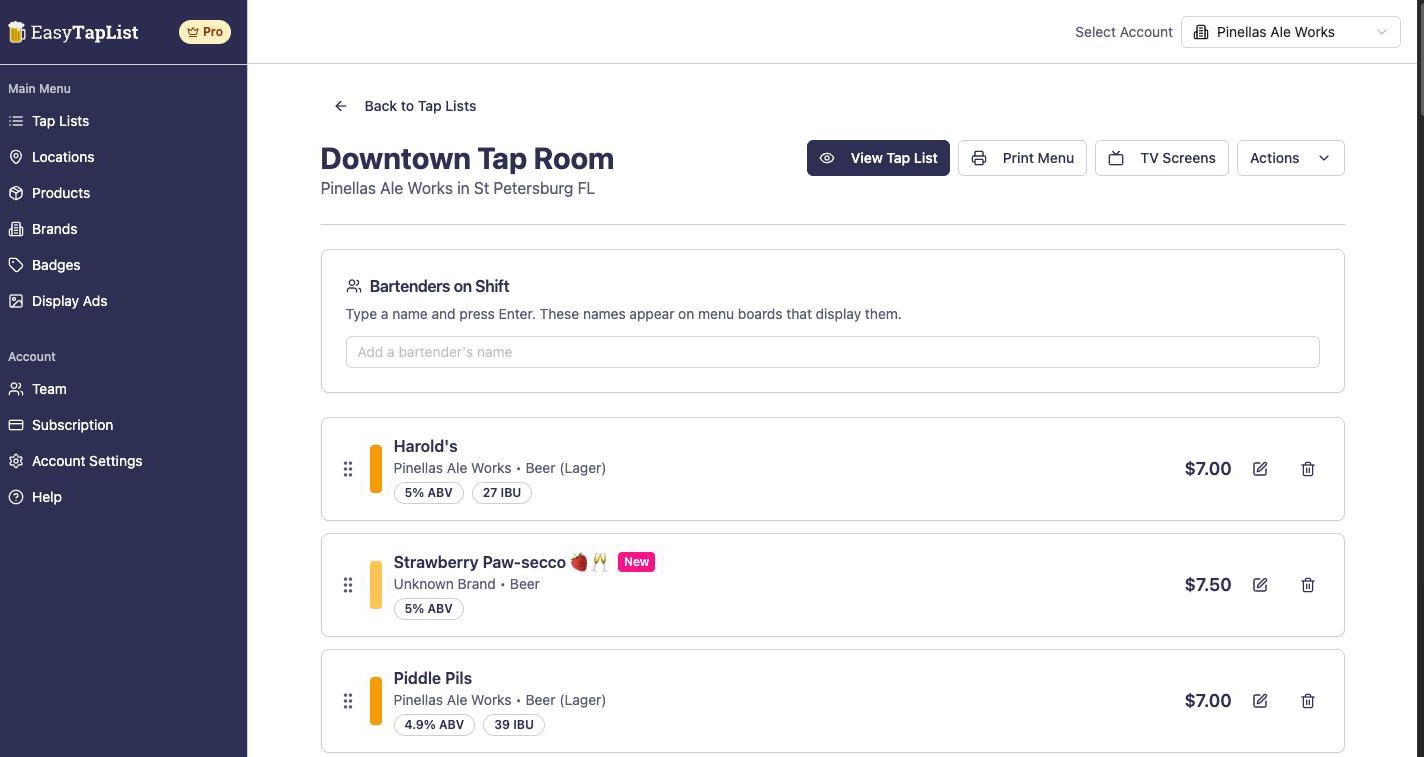Click the $7.50 price
The height and width of the screenshot is (757, 1424).
(1208, 585)
